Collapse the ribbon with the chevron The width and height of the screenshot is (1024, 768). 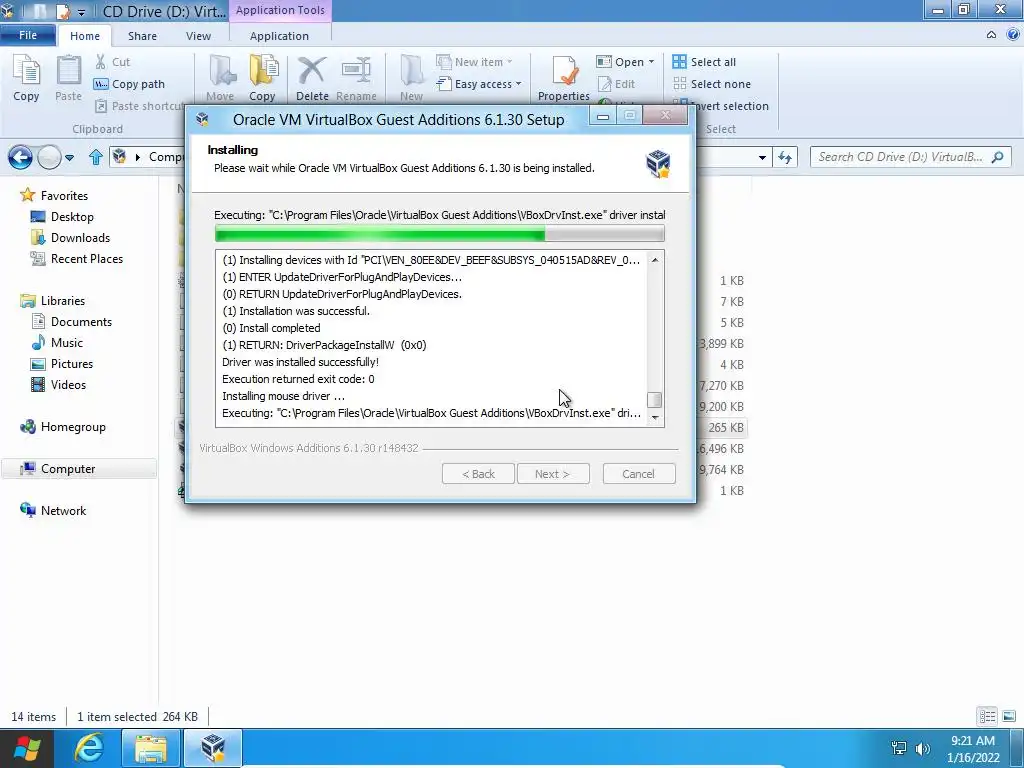tap(991, 35)
